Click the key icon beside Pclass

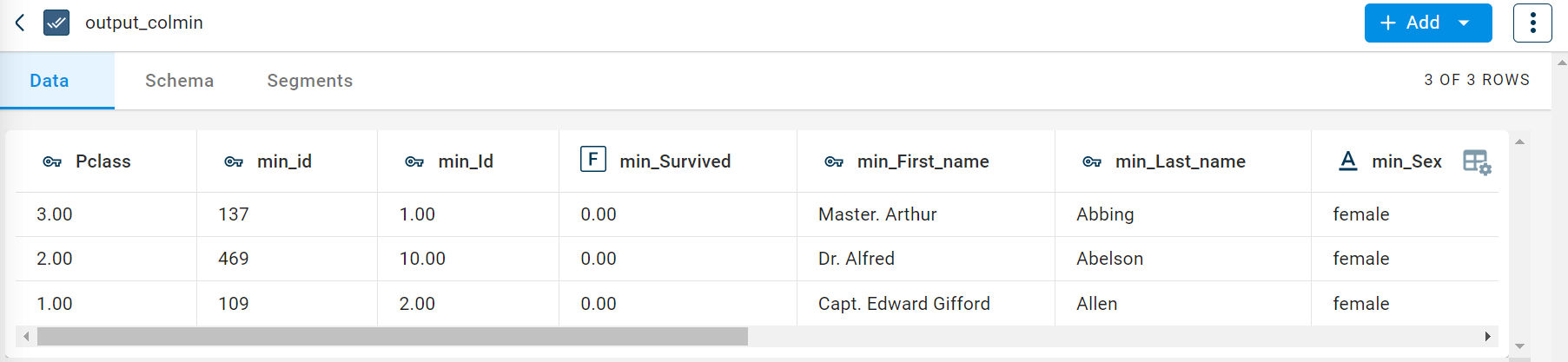click(x=52, y=161)
